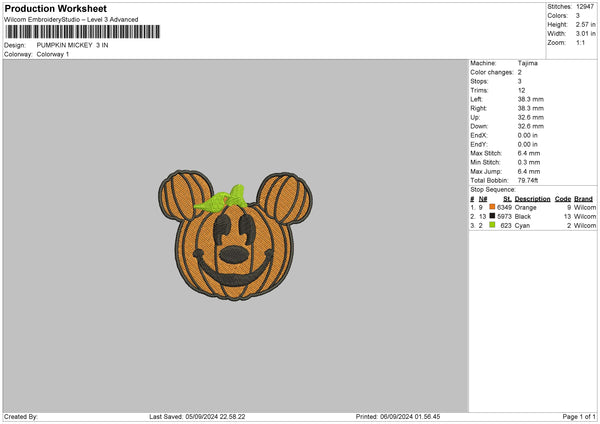Click the machine value 'Tajima'
This screenshot has width=600, height=424.
tap(528, 63)
